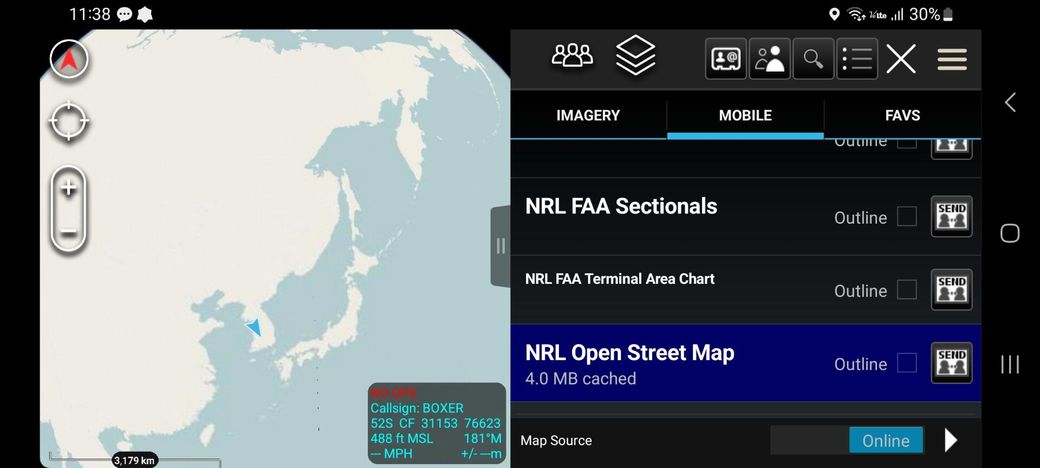Collapse the side panel using drag handle
Viewport: 1040px width, 468px height.
point(500,246)
